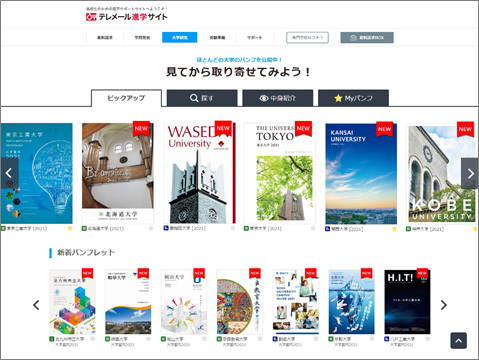Toggle favorite star for Hokkaido University pamphlet
The width and height of the screenshot is (479, 360).
[x=151, y=228]
